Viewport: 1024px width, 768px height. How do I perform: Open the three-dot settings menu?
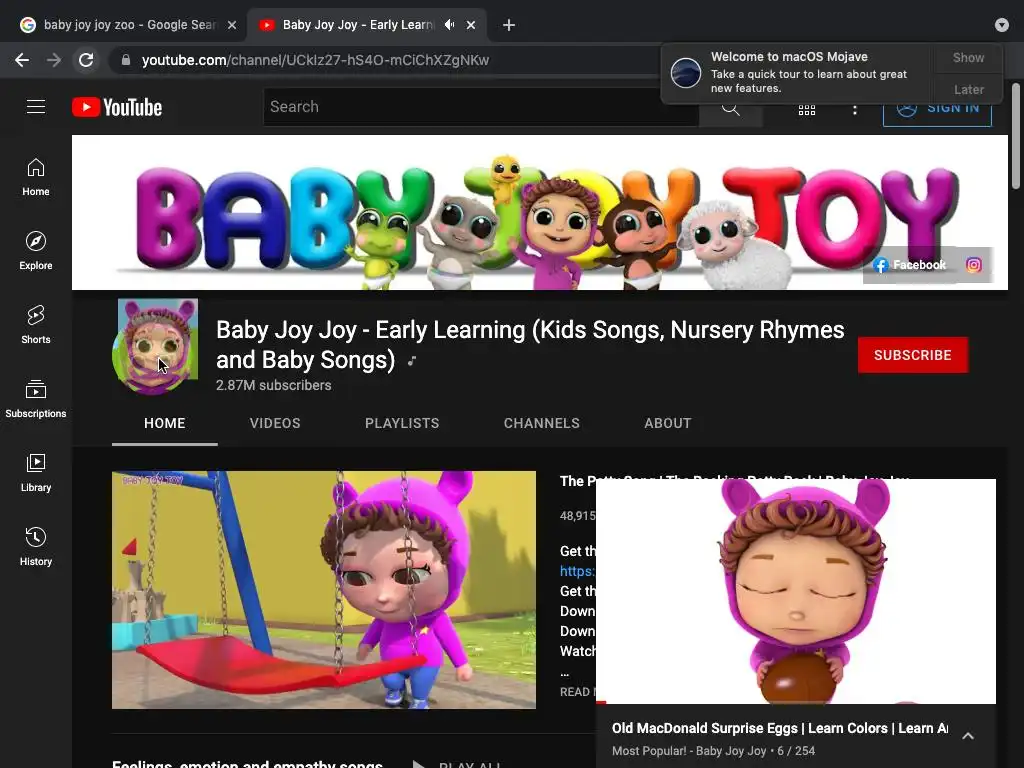(854, 109)
